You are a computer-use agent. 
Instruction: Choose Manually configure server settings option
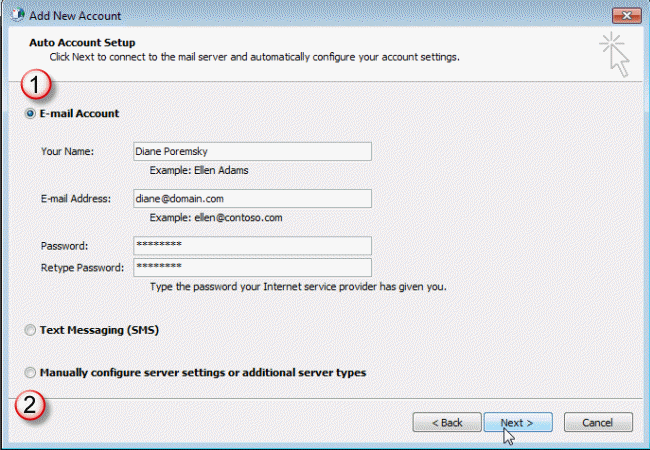30,373
